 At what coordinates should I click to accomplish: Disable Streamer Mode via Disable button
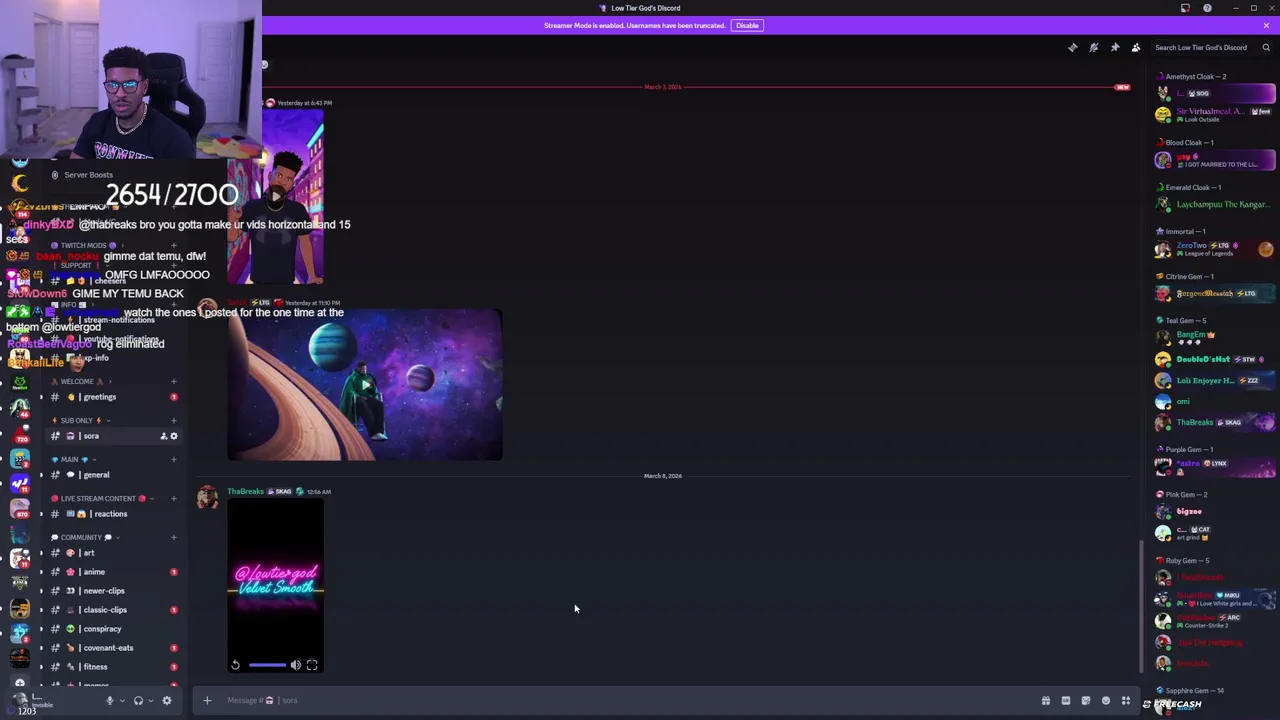[x=747, y=25]
